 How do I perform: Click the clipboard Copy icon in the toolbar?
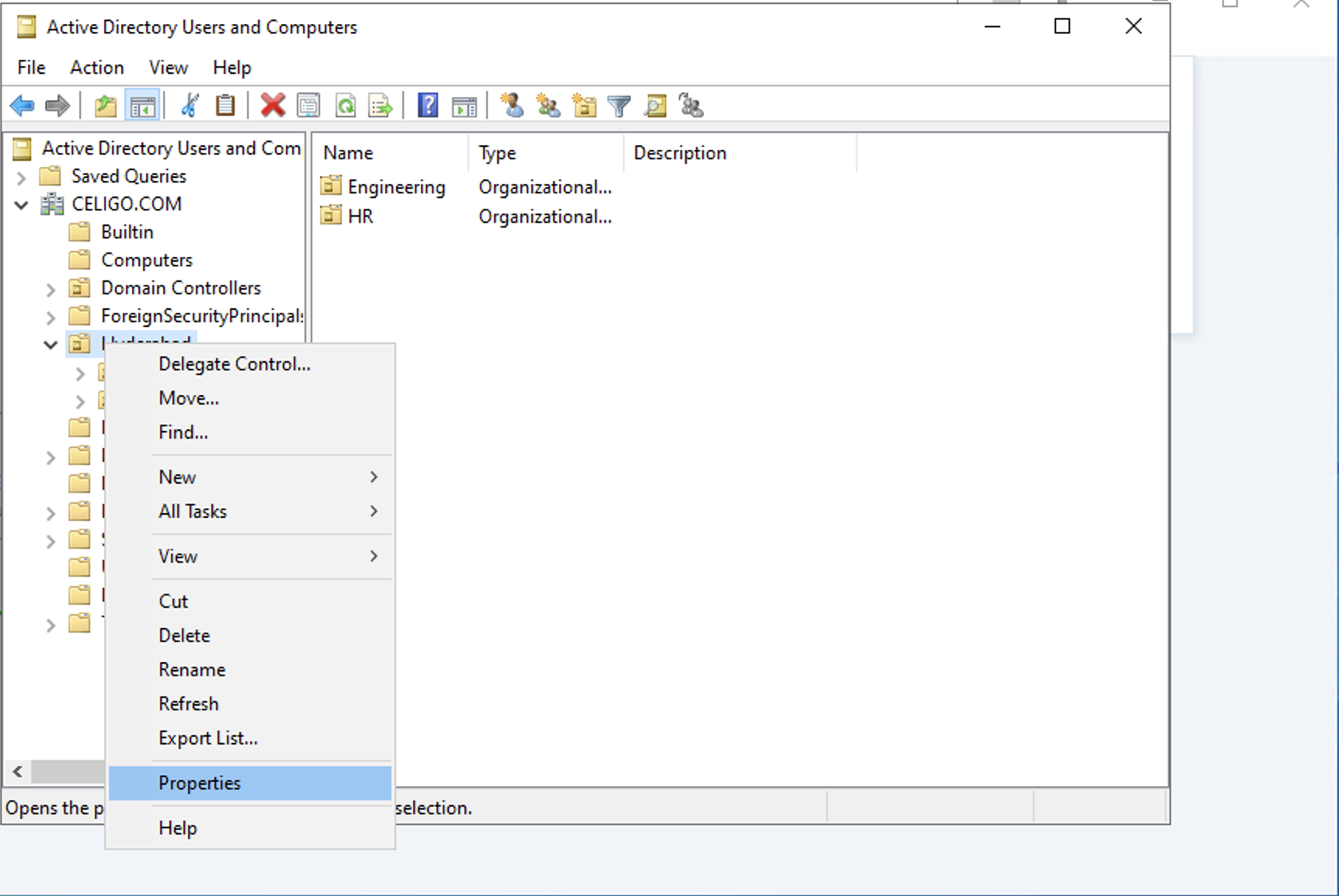point(225,106)
